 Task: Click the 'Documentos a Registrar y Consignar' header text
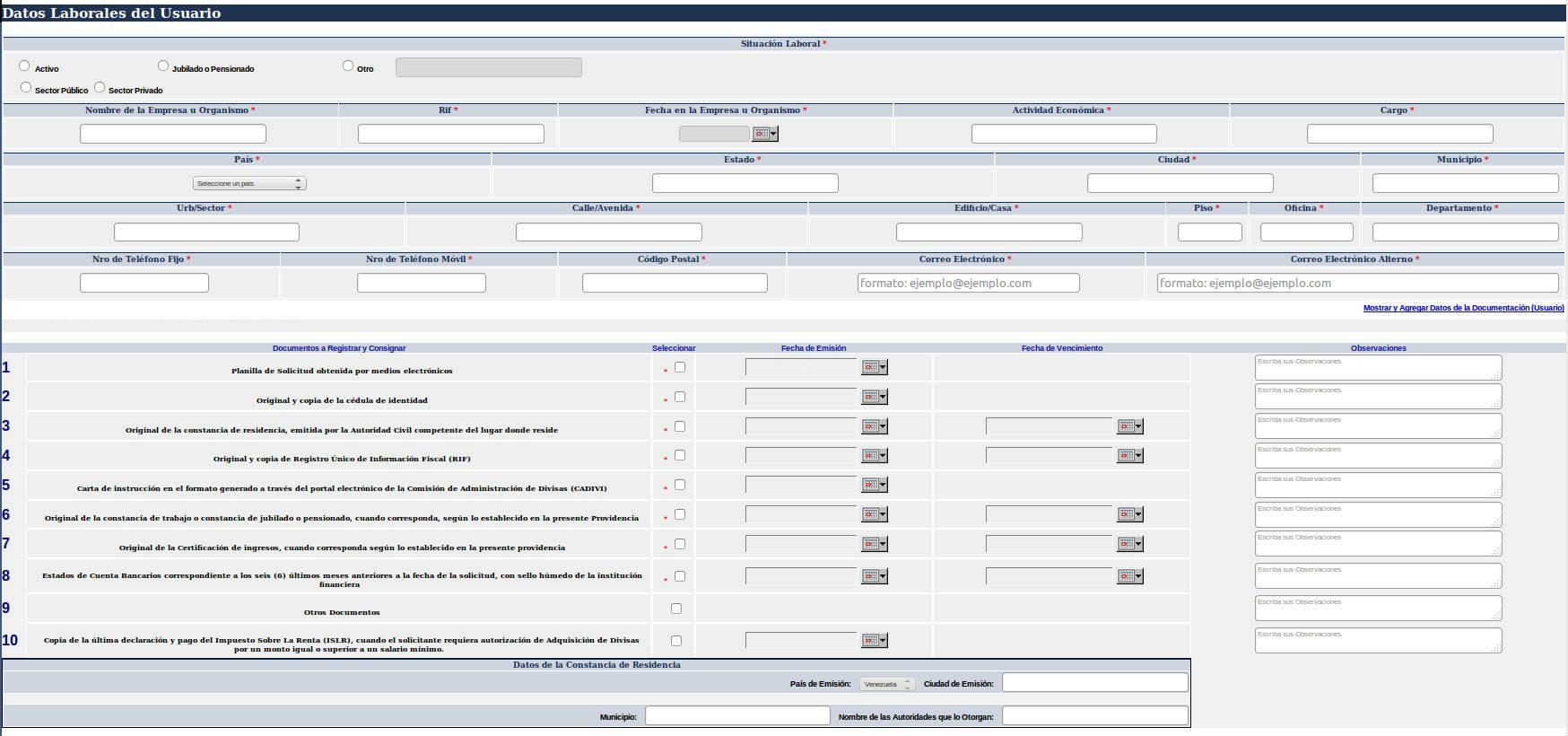(x=339, y=348)
